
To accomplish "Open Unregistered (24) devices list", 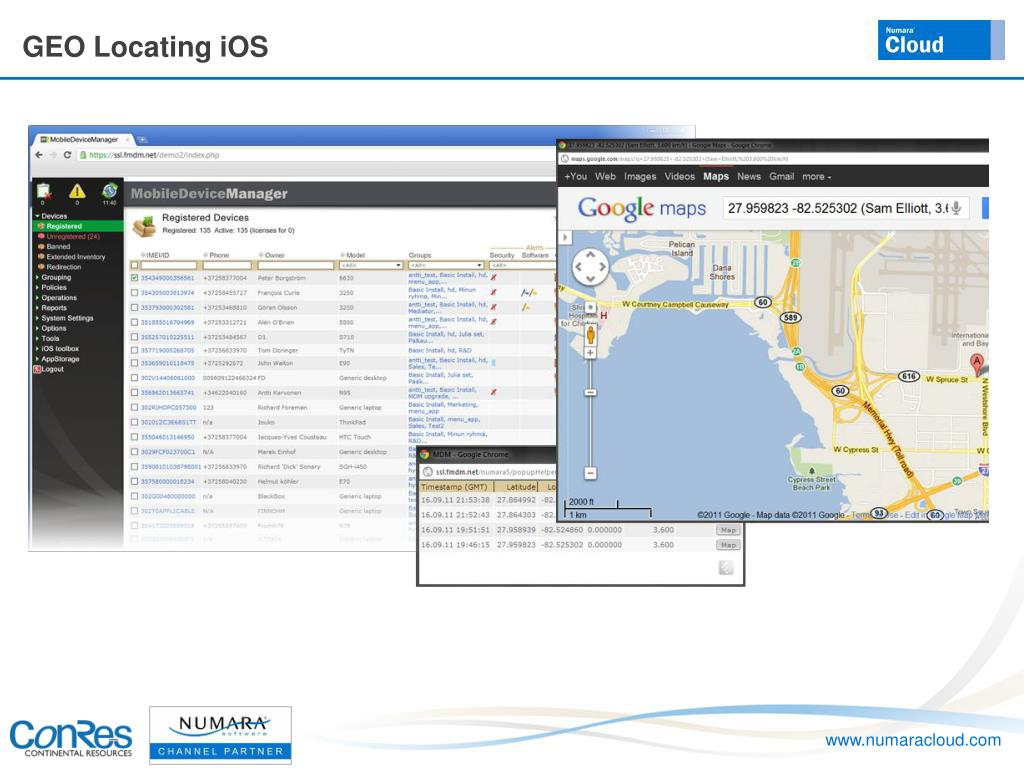I will tap(73, 236).
